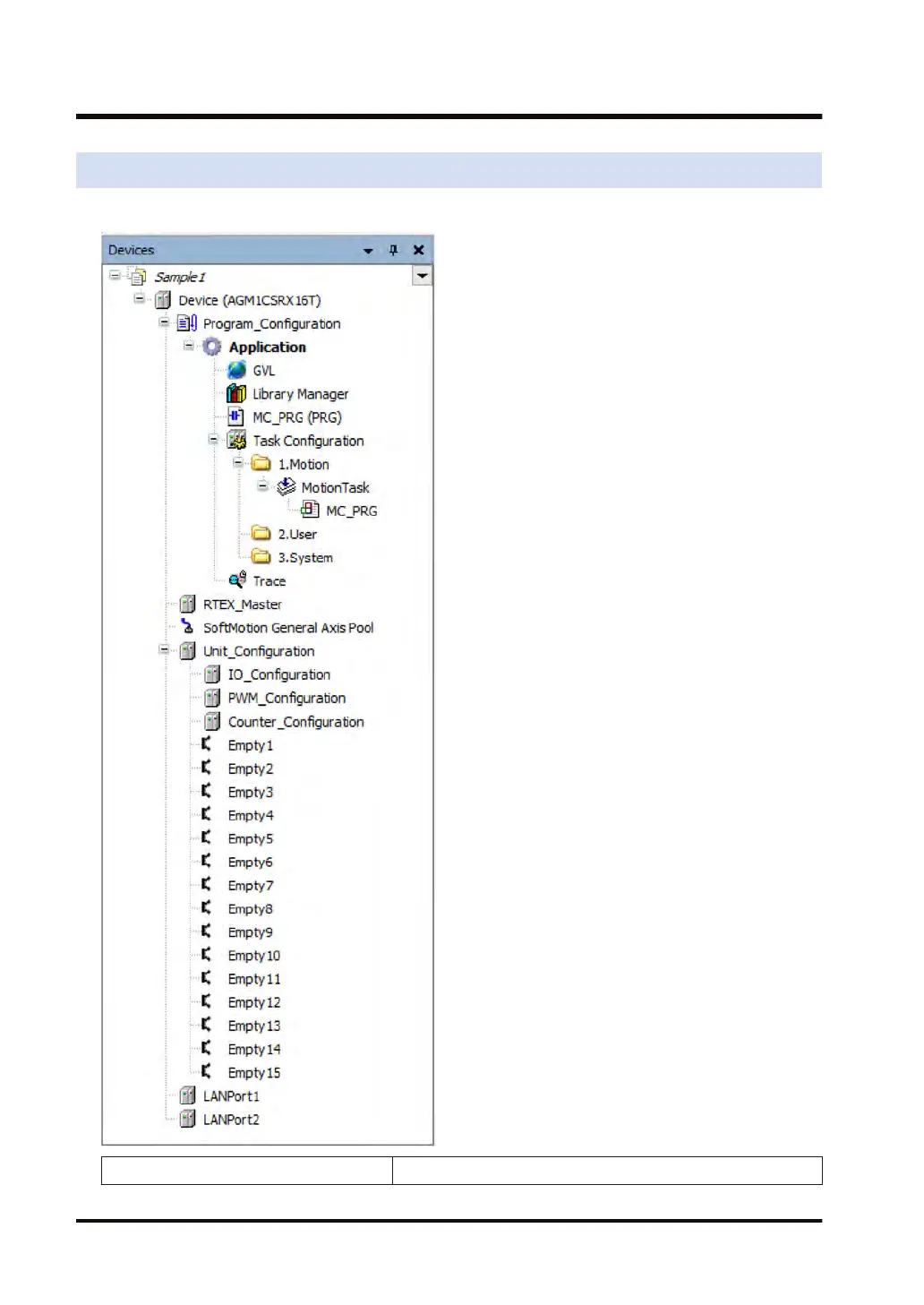Click the RTEX_Master device icon

(x=187, y=604)
